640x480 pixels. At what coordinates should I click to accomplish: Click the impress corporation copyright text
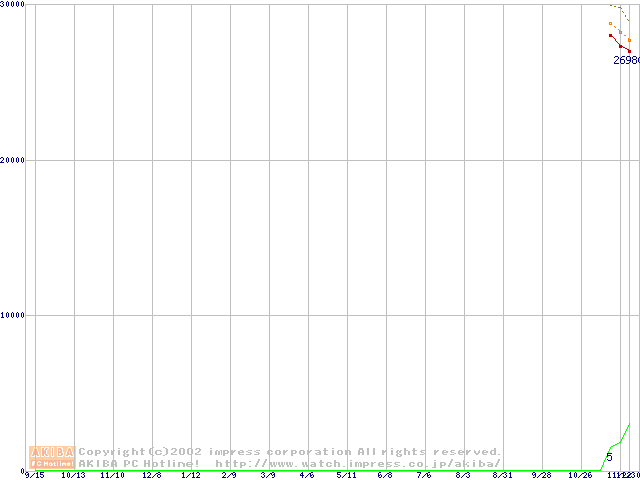[x=289, y=451]
